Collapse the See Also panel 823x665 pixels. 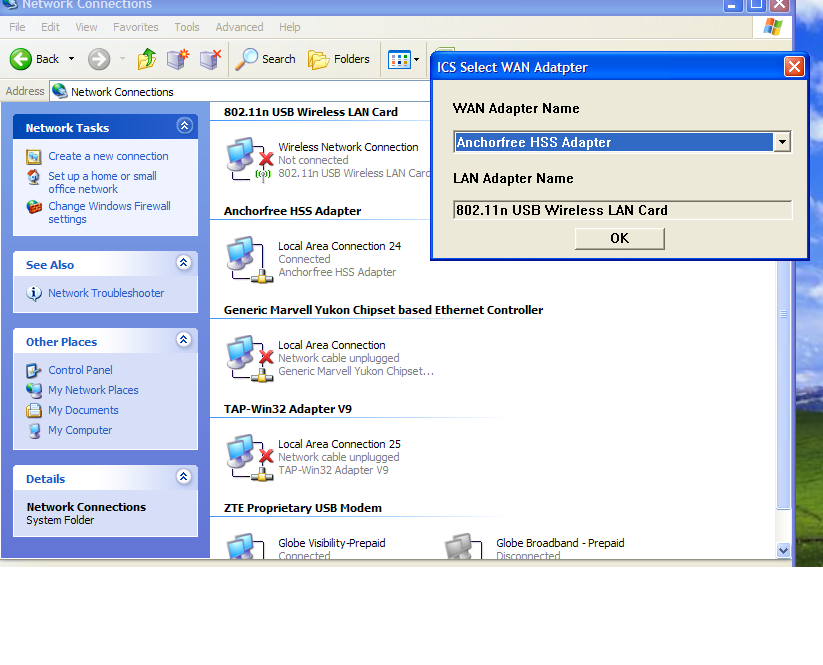click(x=183, y=263)
